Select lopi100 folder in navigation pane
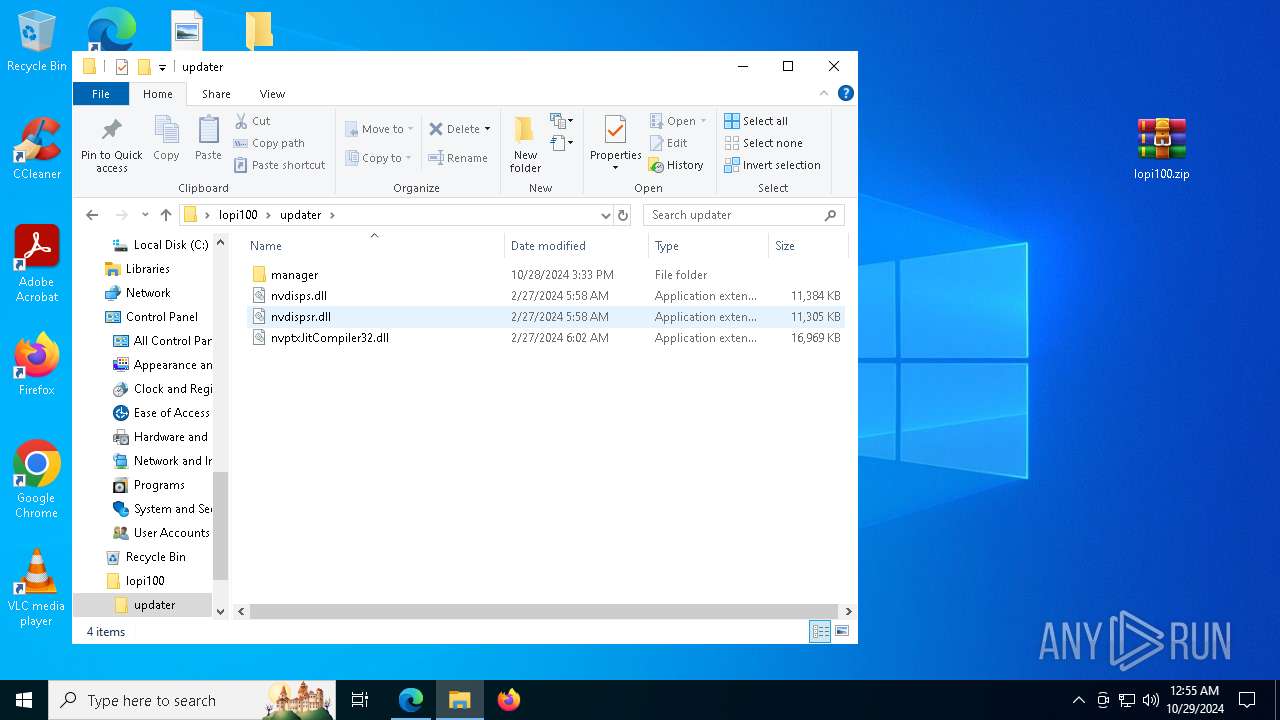The image size is (1280, 720). pyautogui.click(x=135, y=581)
